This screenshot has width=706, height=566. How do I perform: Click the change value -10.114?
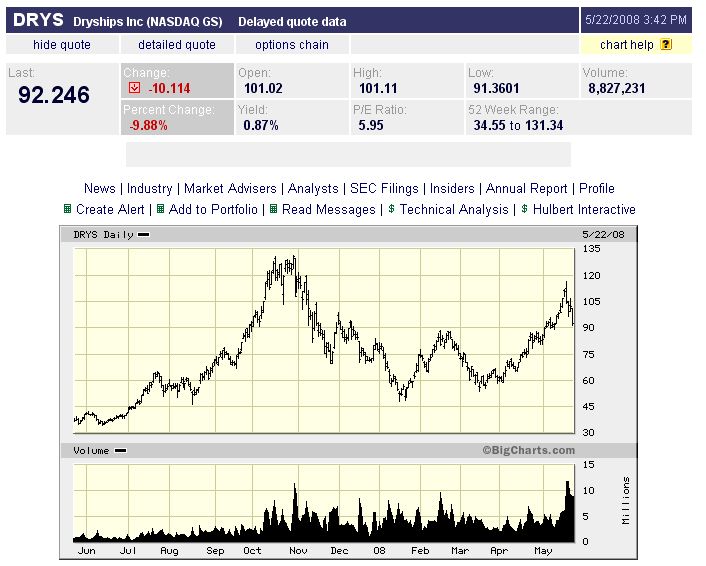pos(169,88)
